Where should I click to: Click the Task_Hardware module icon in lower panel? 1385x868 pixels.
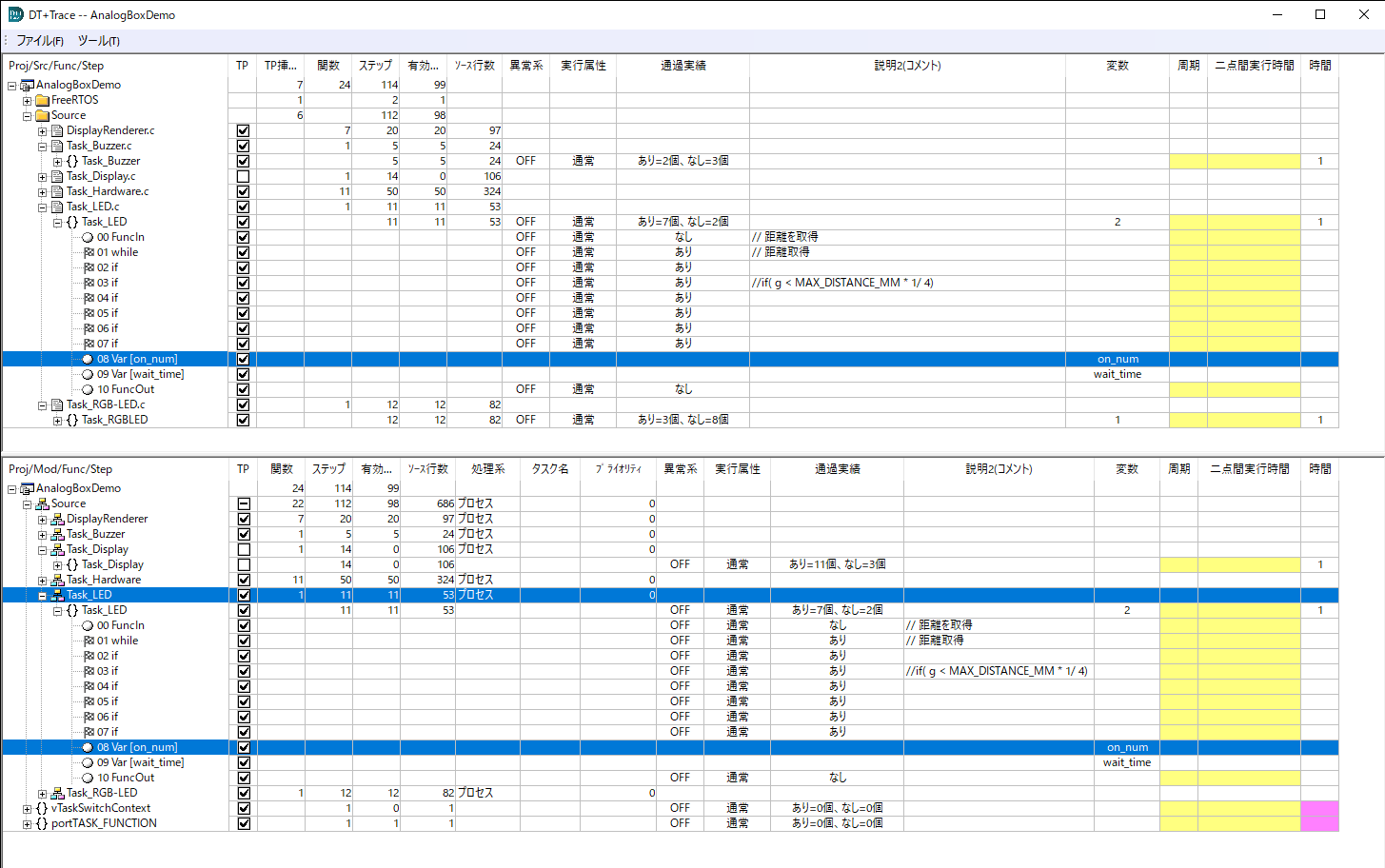click(57, 580)
